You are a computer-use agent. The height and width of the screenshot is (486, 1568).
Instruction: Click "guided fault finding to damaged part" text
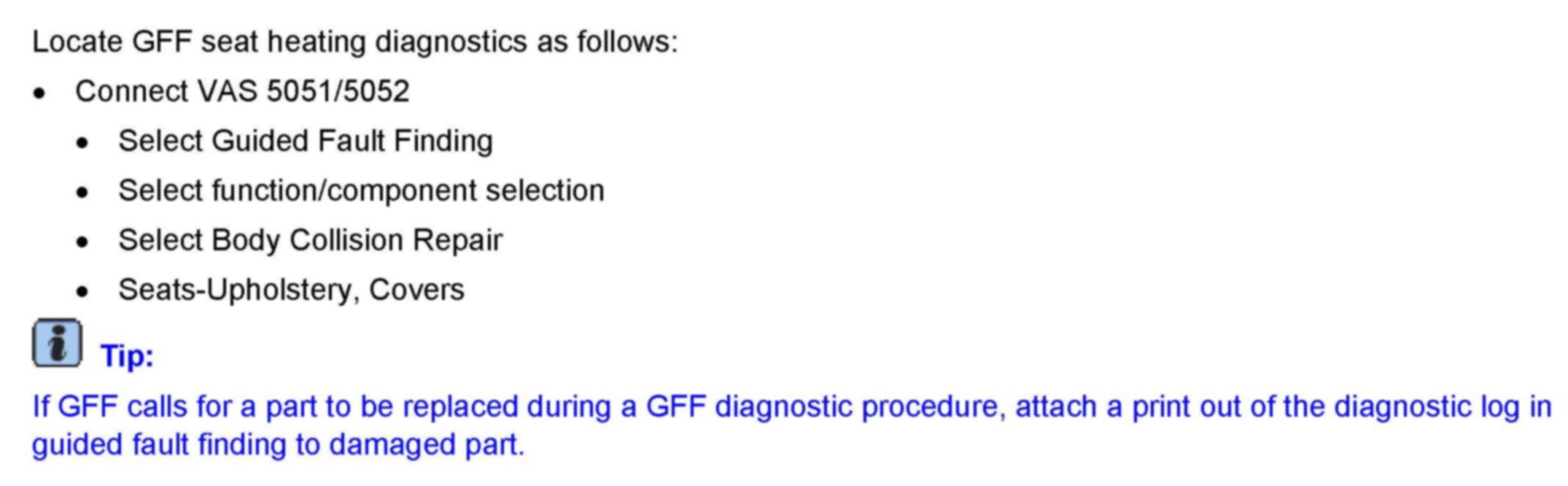[278, 444]
